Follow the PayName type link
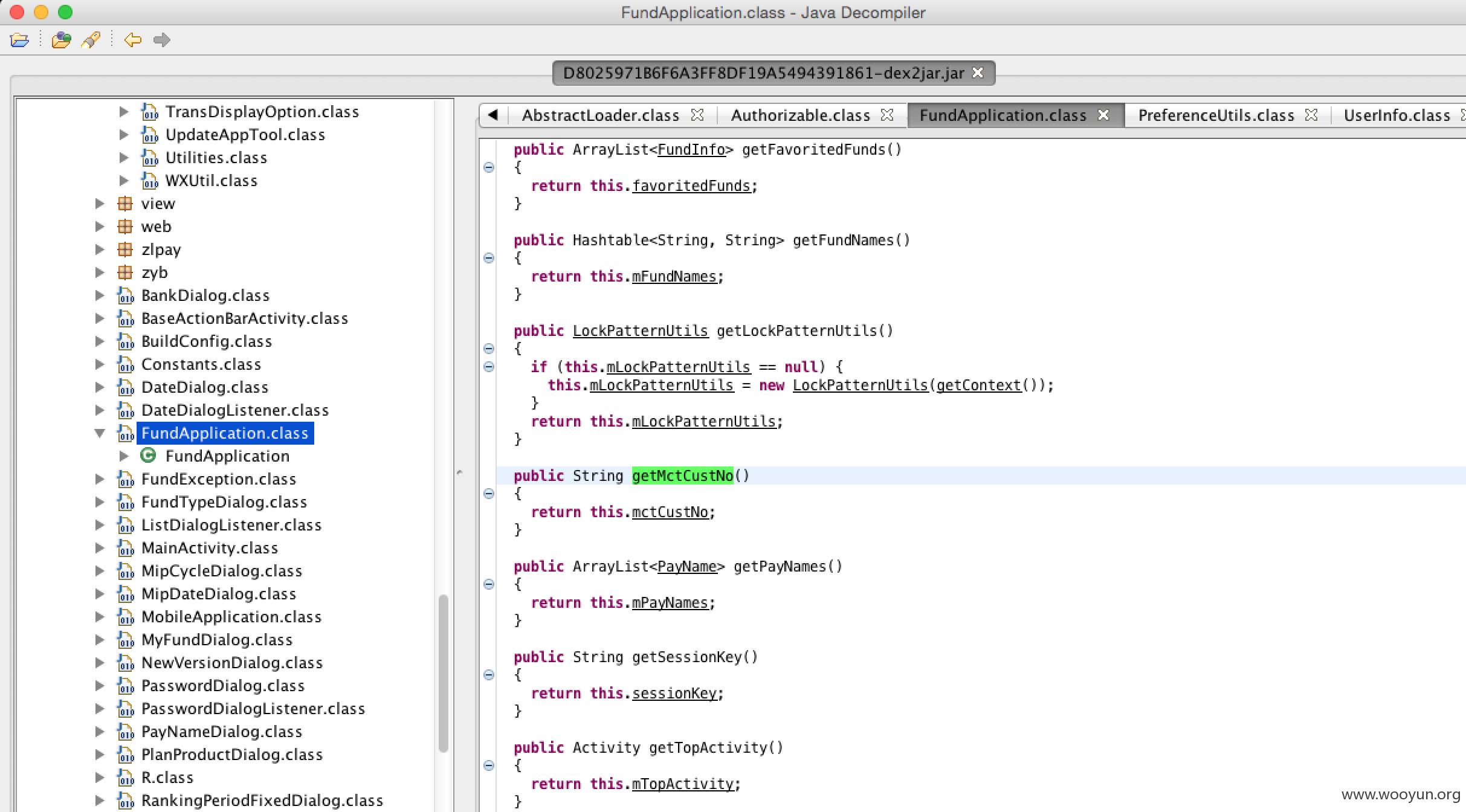 [x=687, y=567]
